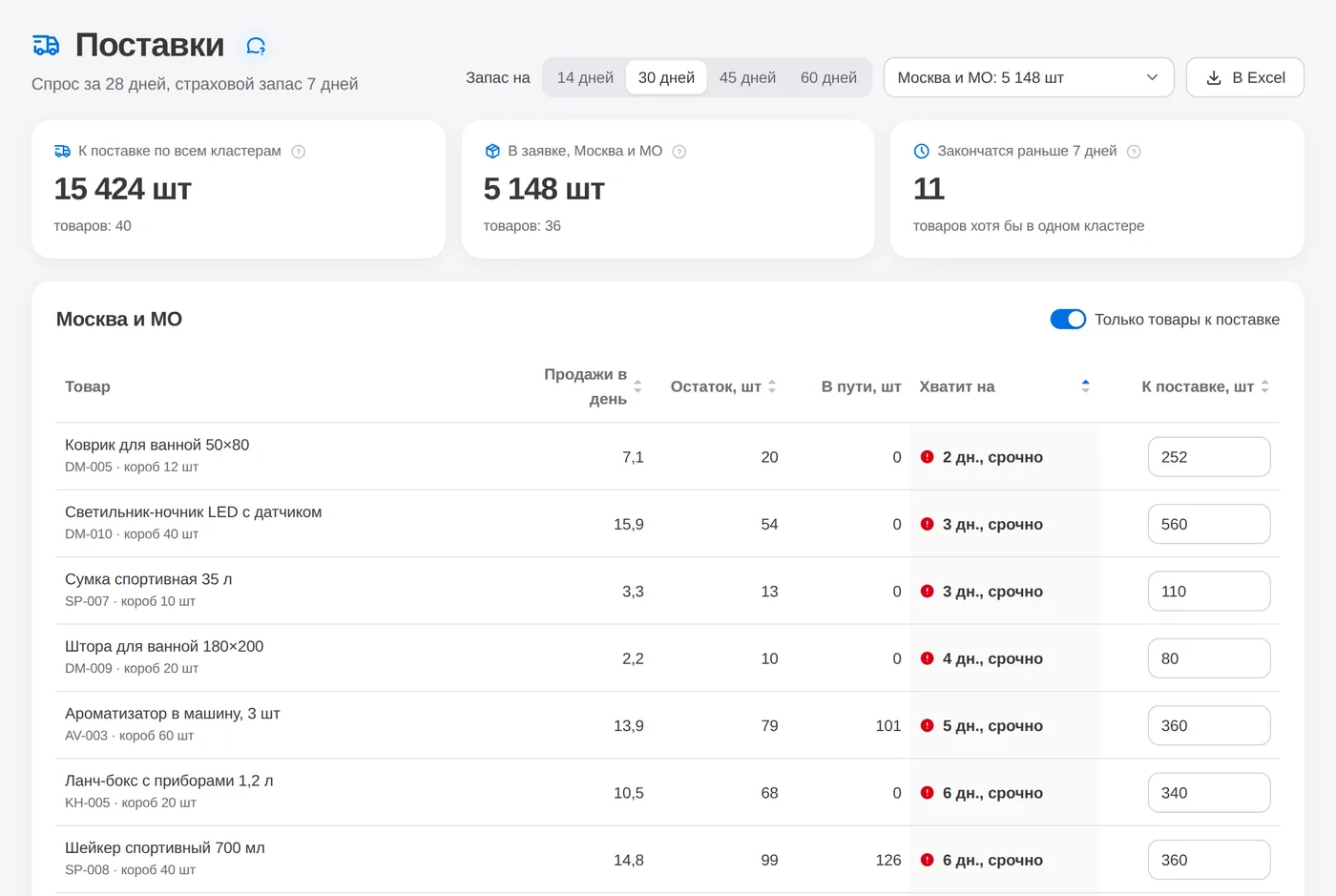Click the 15 424 шт total value

122,189
